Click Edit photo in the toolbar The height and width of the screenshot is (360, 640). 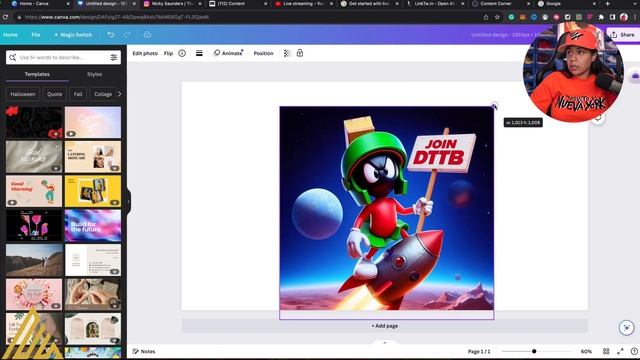(145, 53)
